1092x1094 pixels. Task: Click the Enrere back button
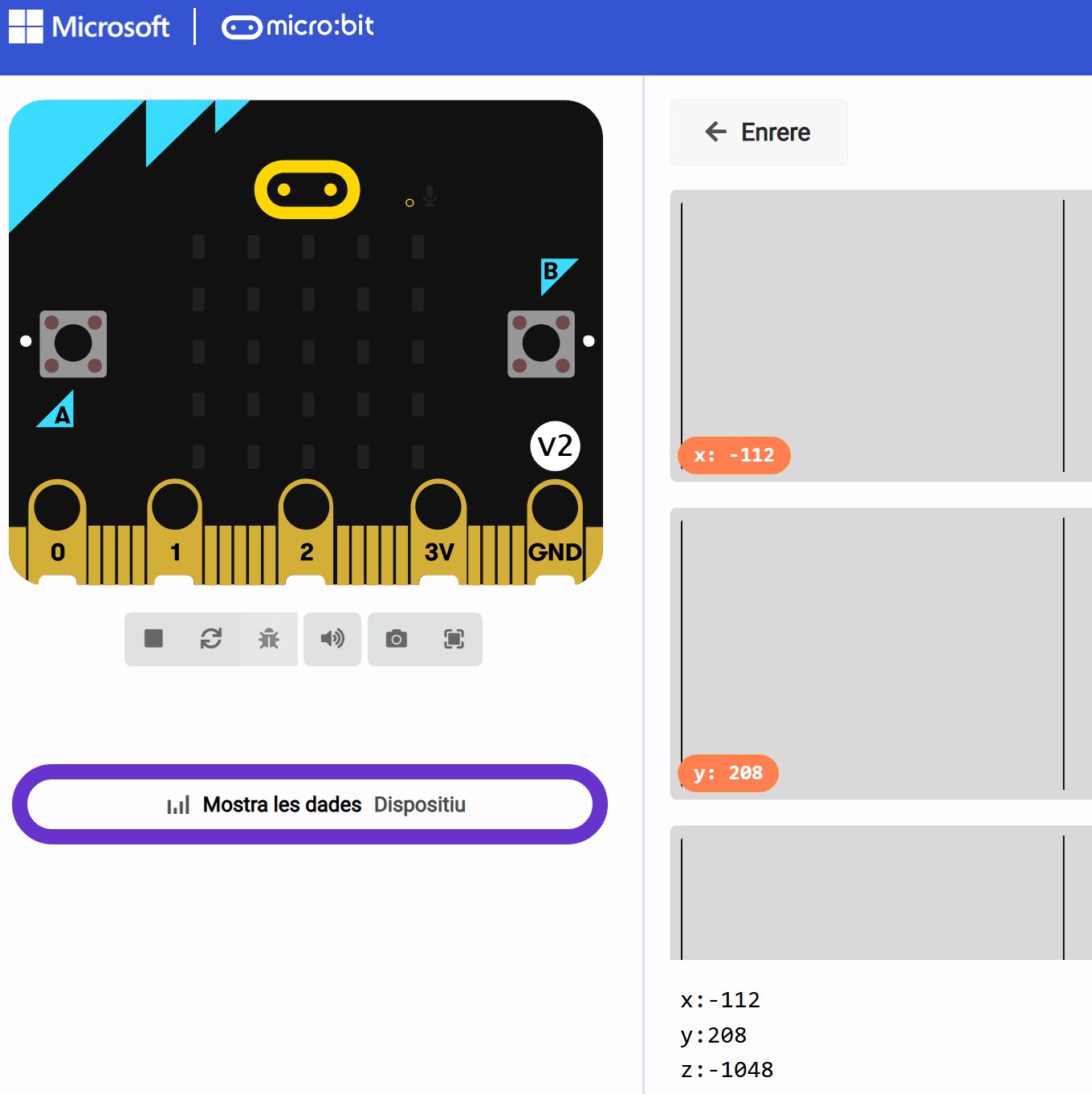[x=758, y=132]
